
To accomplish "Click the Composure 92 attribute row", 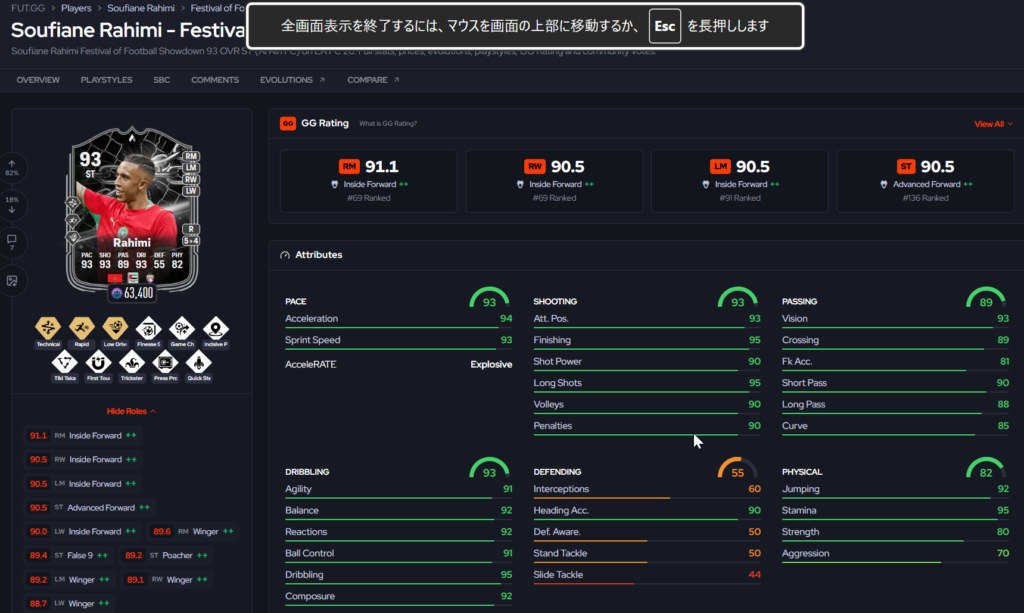I will pyautogui.click(x=398, y=597).
